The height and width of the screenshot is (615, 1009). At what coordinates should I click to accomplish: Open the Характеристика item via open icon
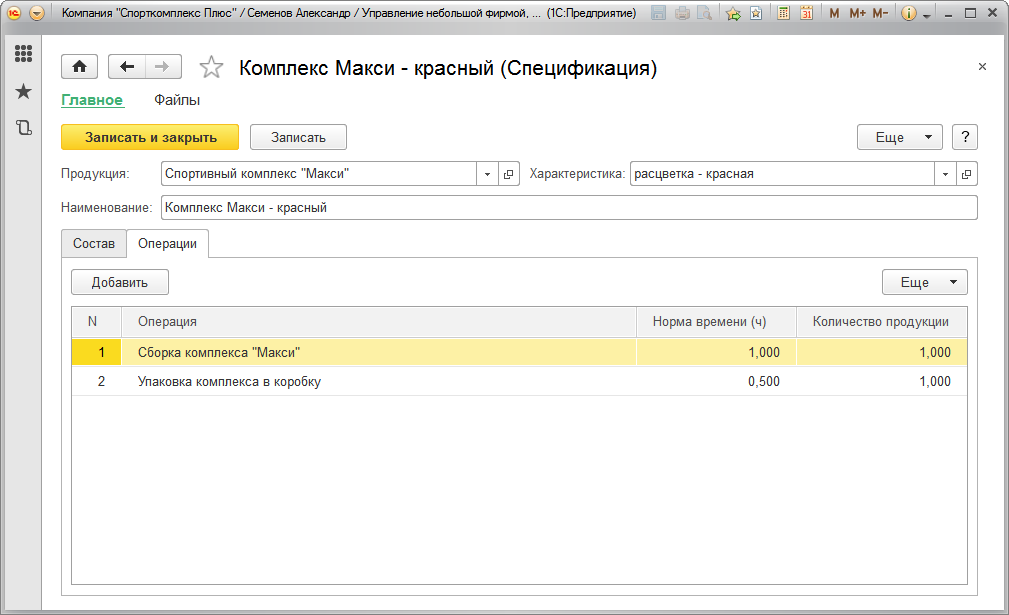click(x=967, y=174)
